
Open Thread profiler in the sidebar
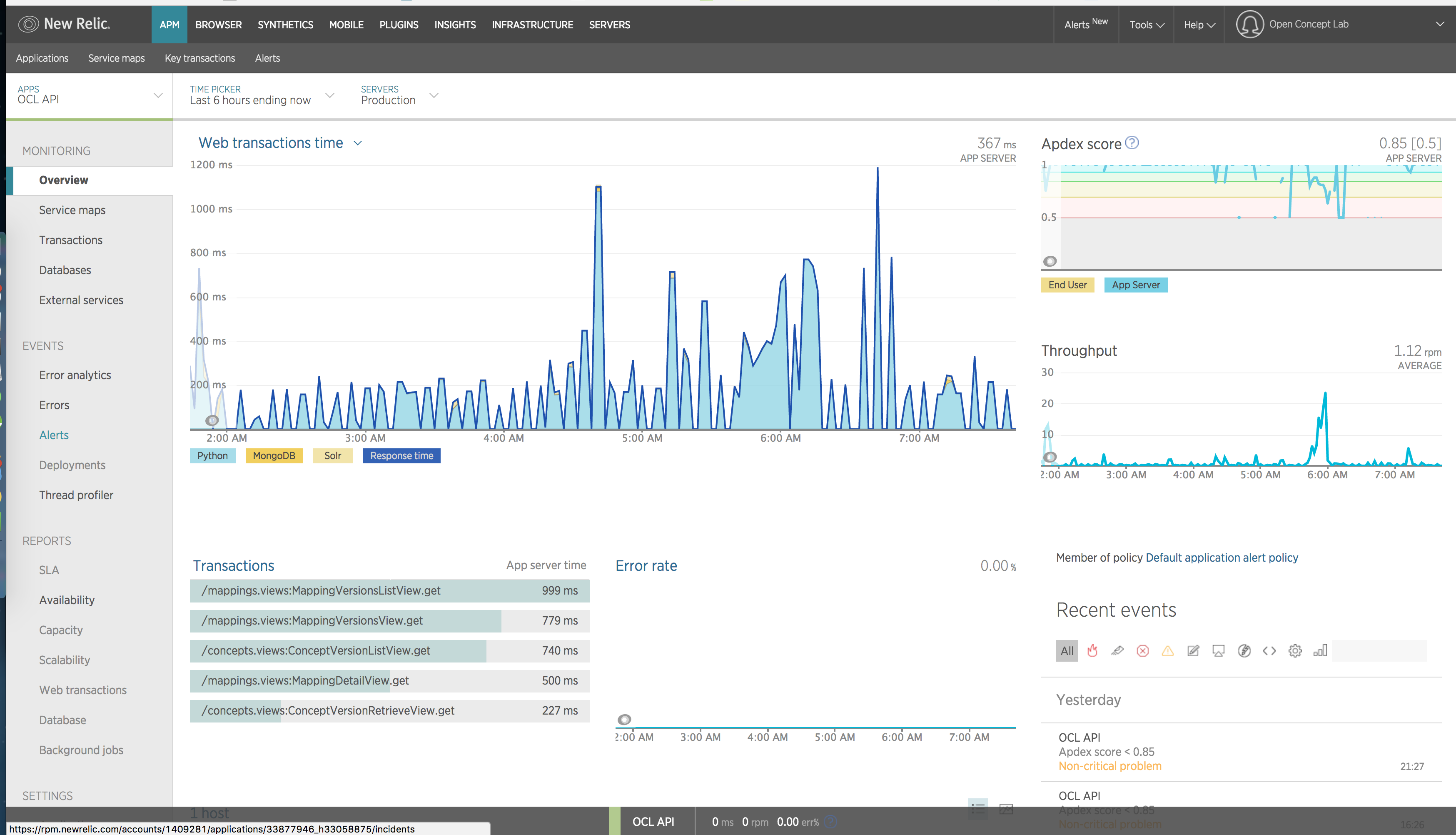pyautogui.click(x=76, y=495)
